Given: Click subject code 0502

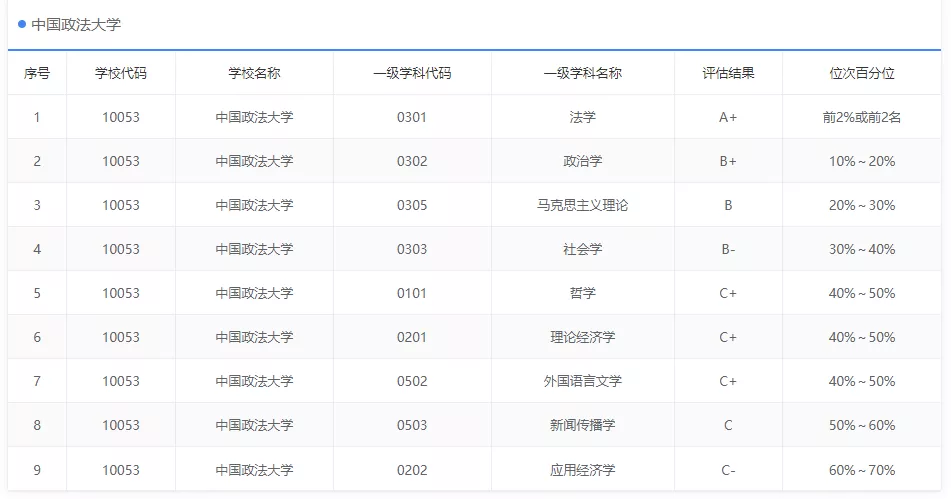Looking at the screenshot, I should [x=412, y=381].
